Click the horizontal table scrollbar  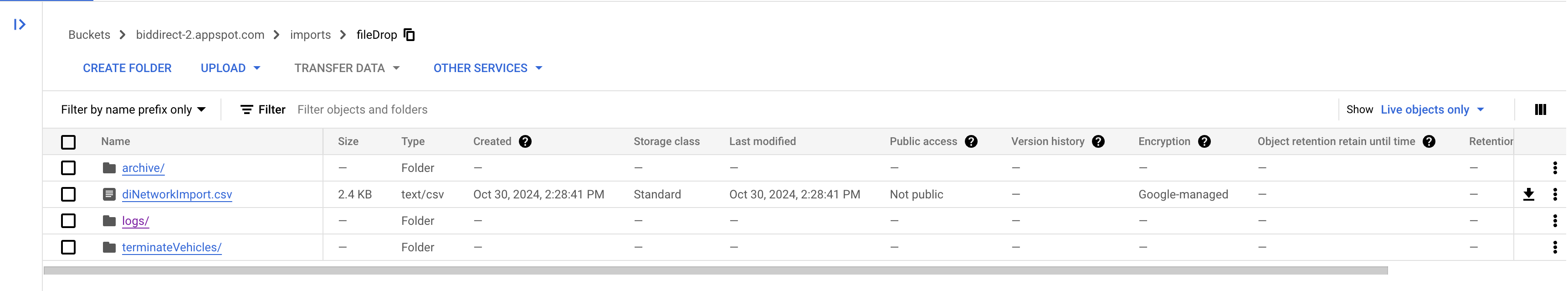(x=715, y=270)
